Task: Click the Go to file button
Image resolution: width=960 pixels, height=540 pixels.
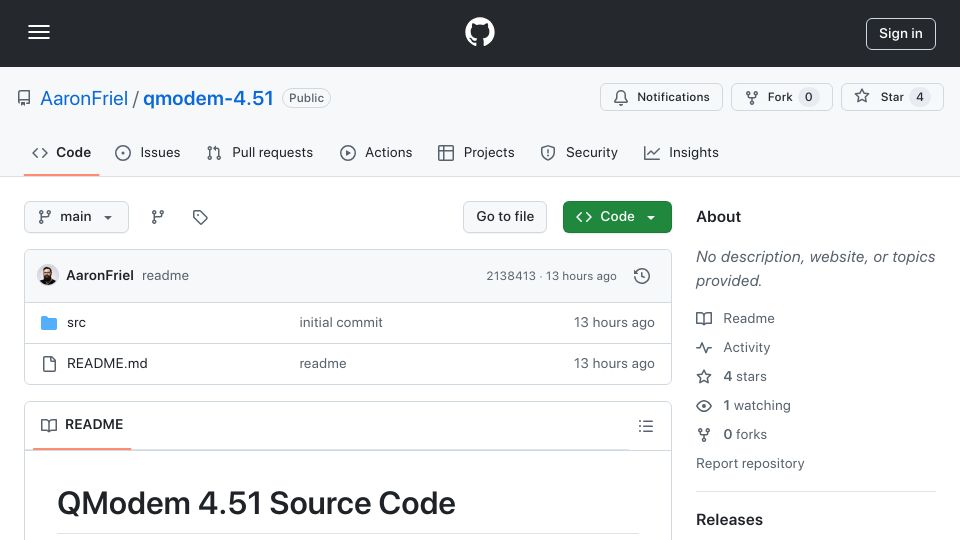Action: click(505, 217)
